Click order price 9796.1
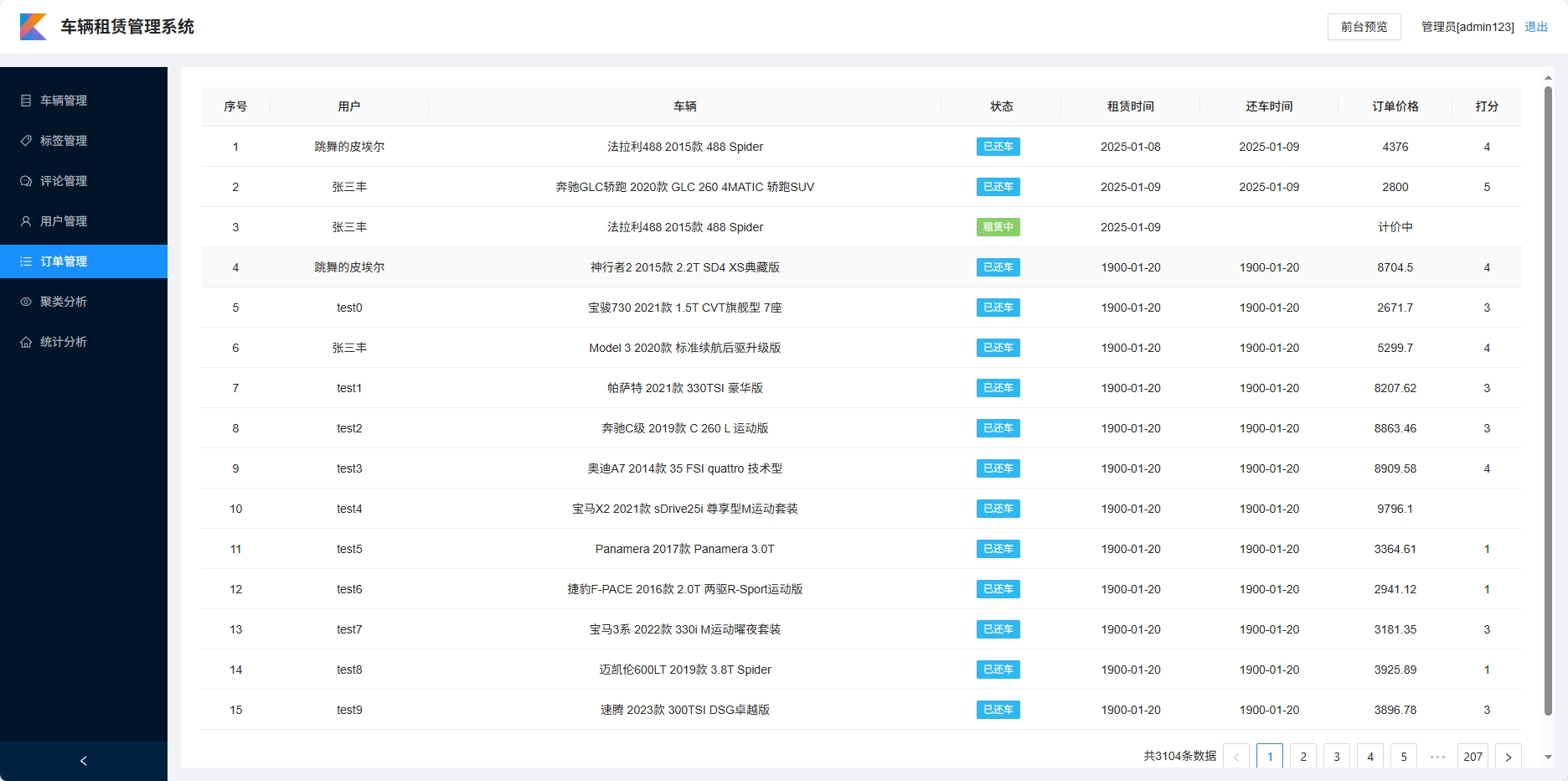This screenshot has width=1568, height=781. [1395, 509]
